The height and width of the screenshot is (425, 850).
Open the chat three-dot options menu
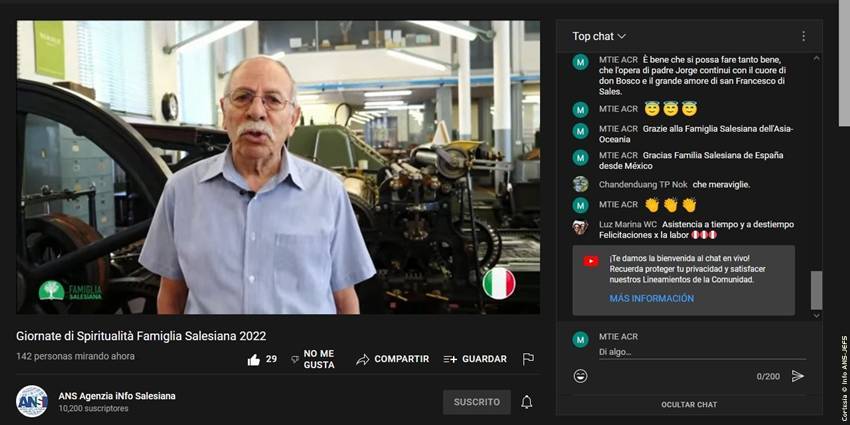[x=803, y=36]
